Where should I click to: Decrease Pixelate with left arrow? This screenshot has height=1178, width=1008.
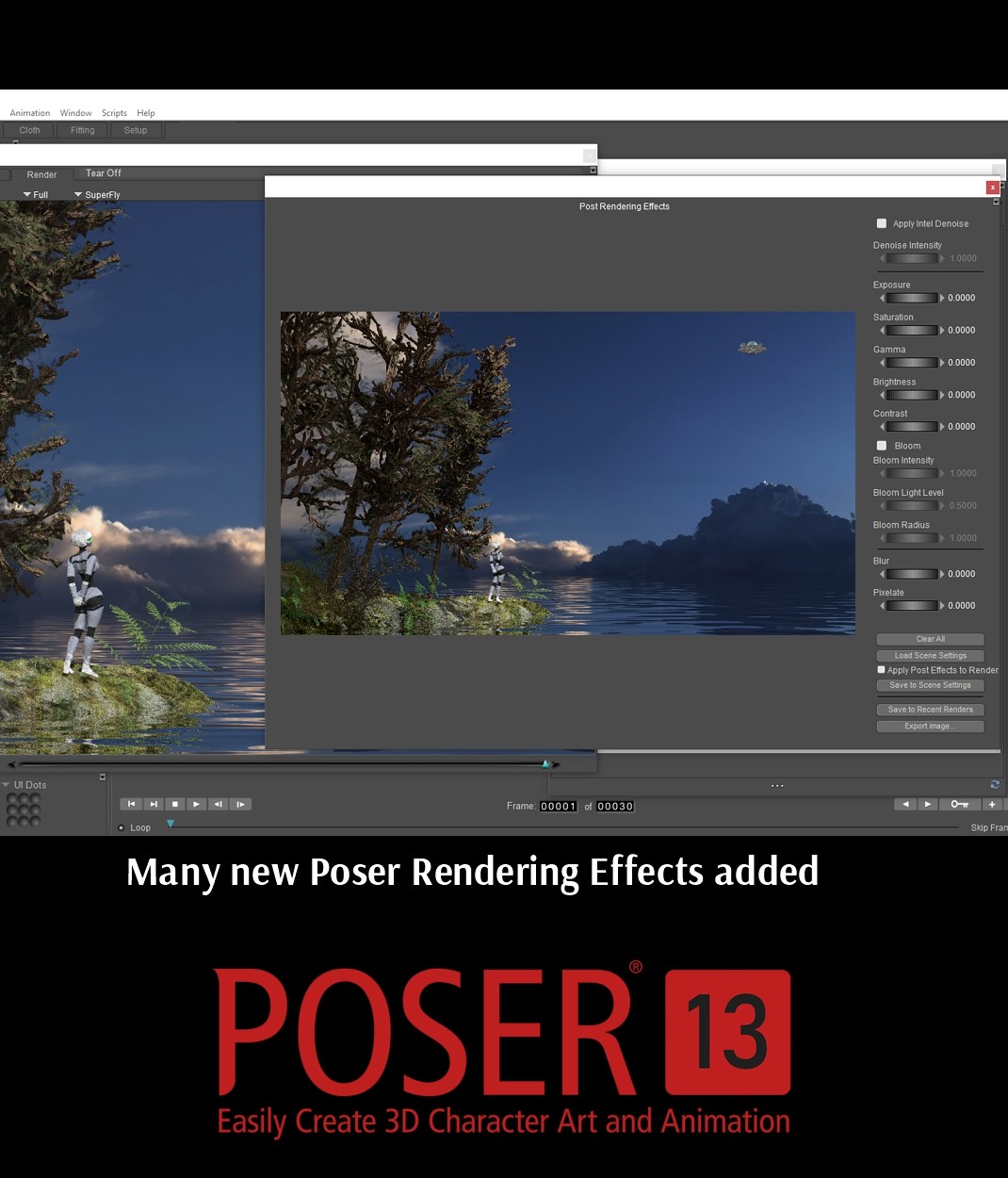(882, 606)
